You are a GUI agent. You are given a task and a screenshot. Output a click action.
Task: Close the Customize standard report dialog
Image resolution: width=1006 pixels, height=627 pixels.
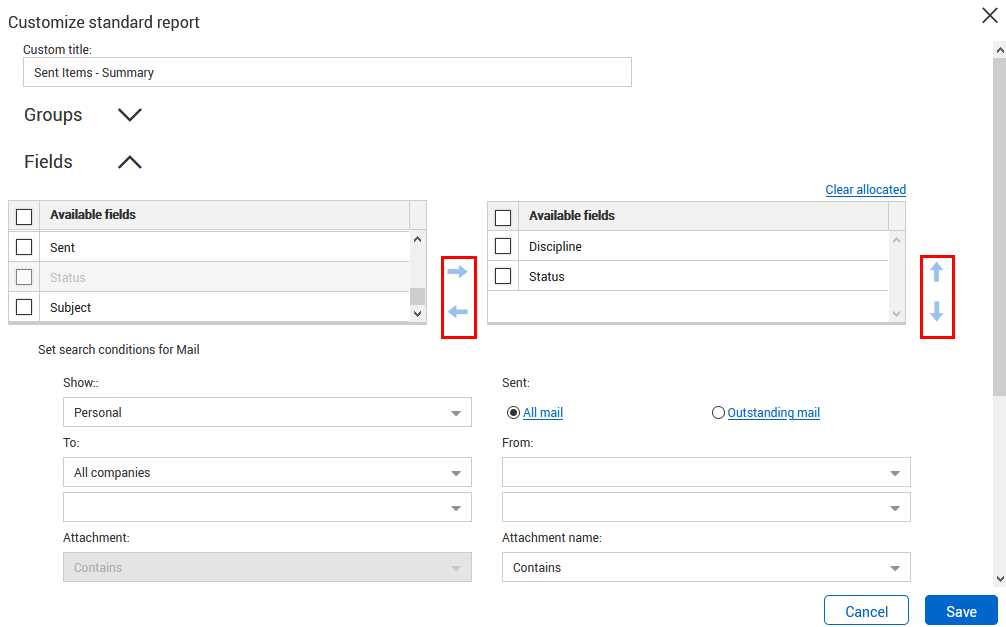click(x=990, y=15)
